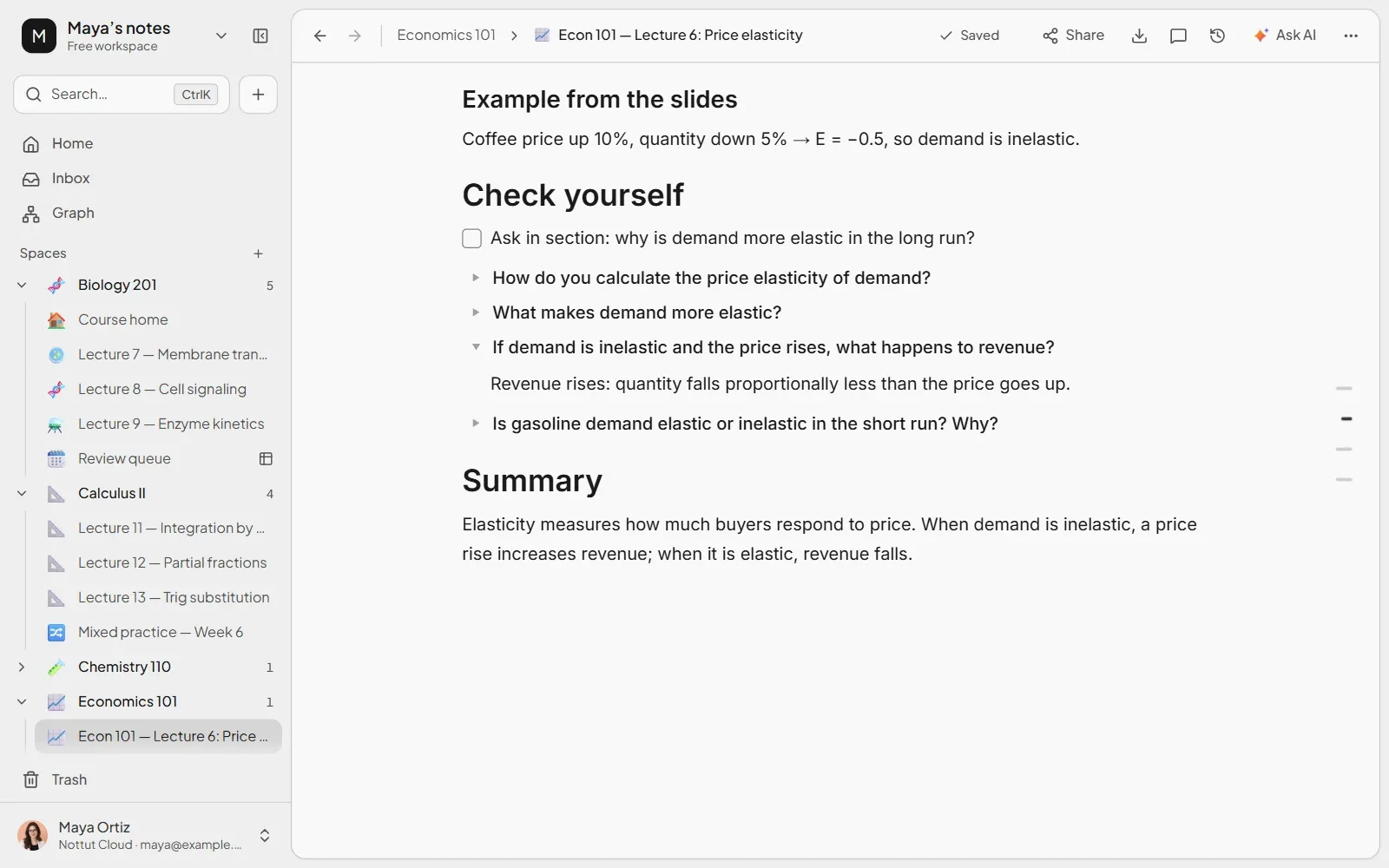Expand 'What makes demand more elastic' toggle
The image size is (1389, 868).
pos(476,312)
